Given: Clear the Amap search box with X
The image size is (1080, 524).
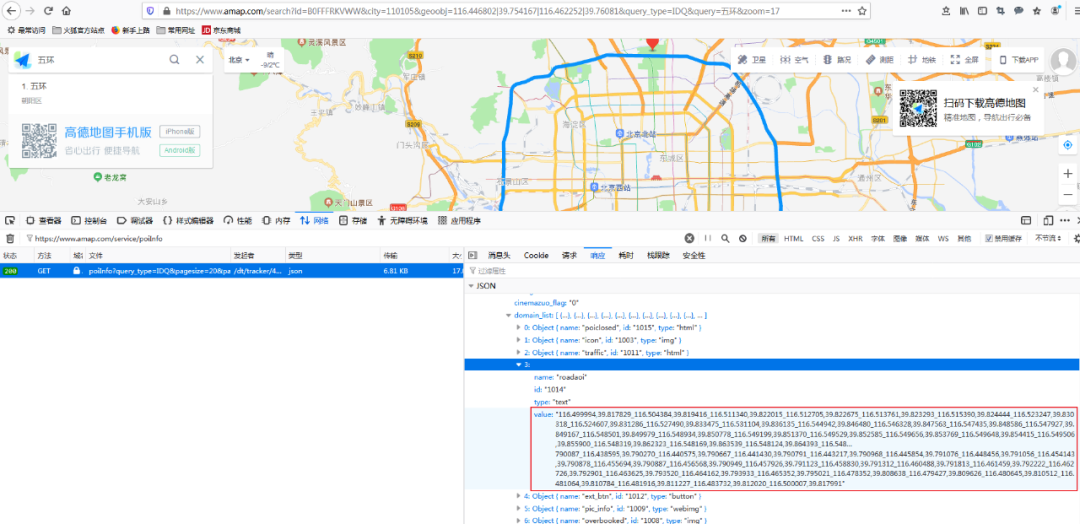Looking at the screenshot, I should pyautogui.click(x=200, y=60).
